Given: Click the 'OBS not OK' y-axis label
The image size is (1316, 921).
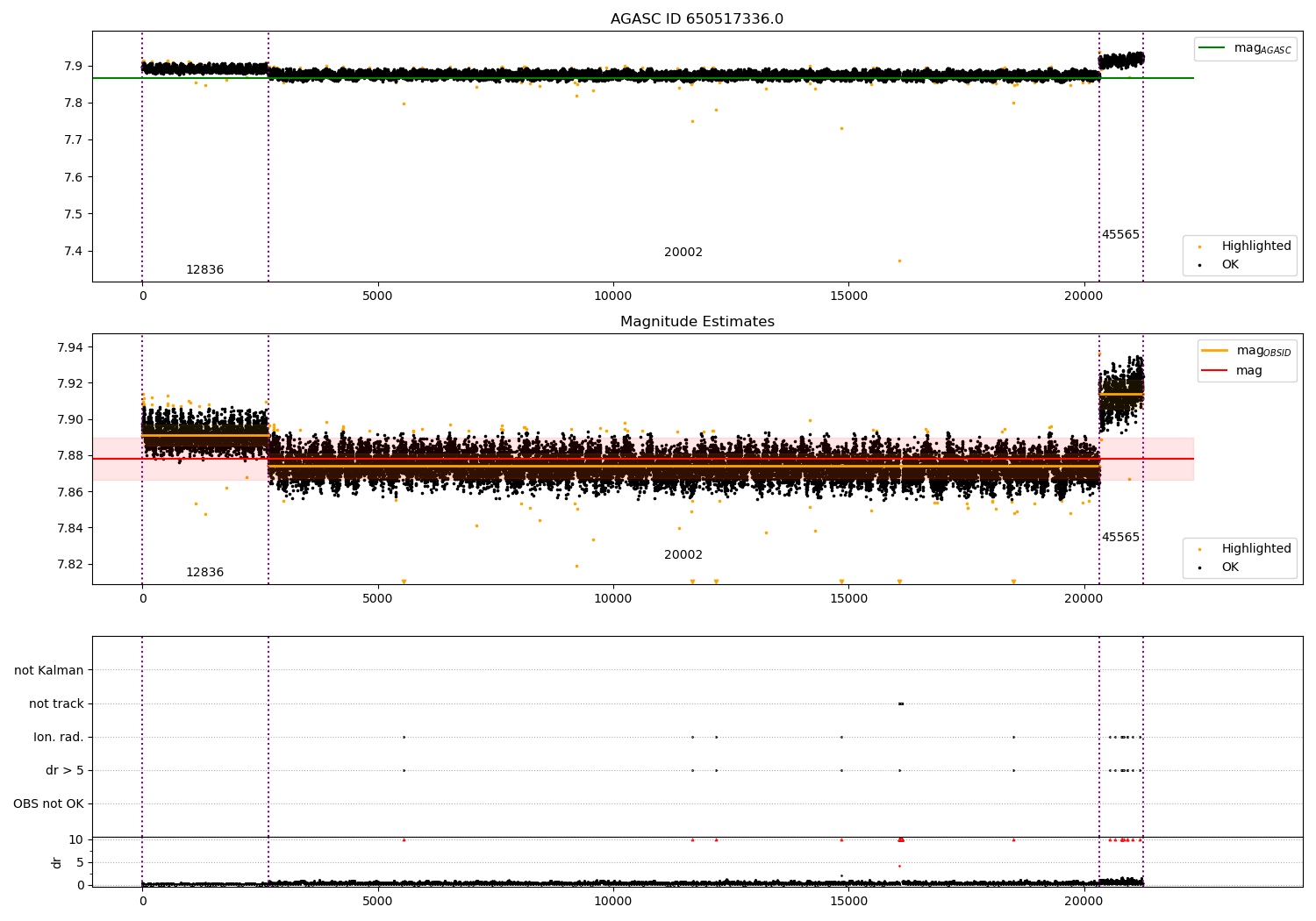Looking at the screenshot, I should coord(48,803).
